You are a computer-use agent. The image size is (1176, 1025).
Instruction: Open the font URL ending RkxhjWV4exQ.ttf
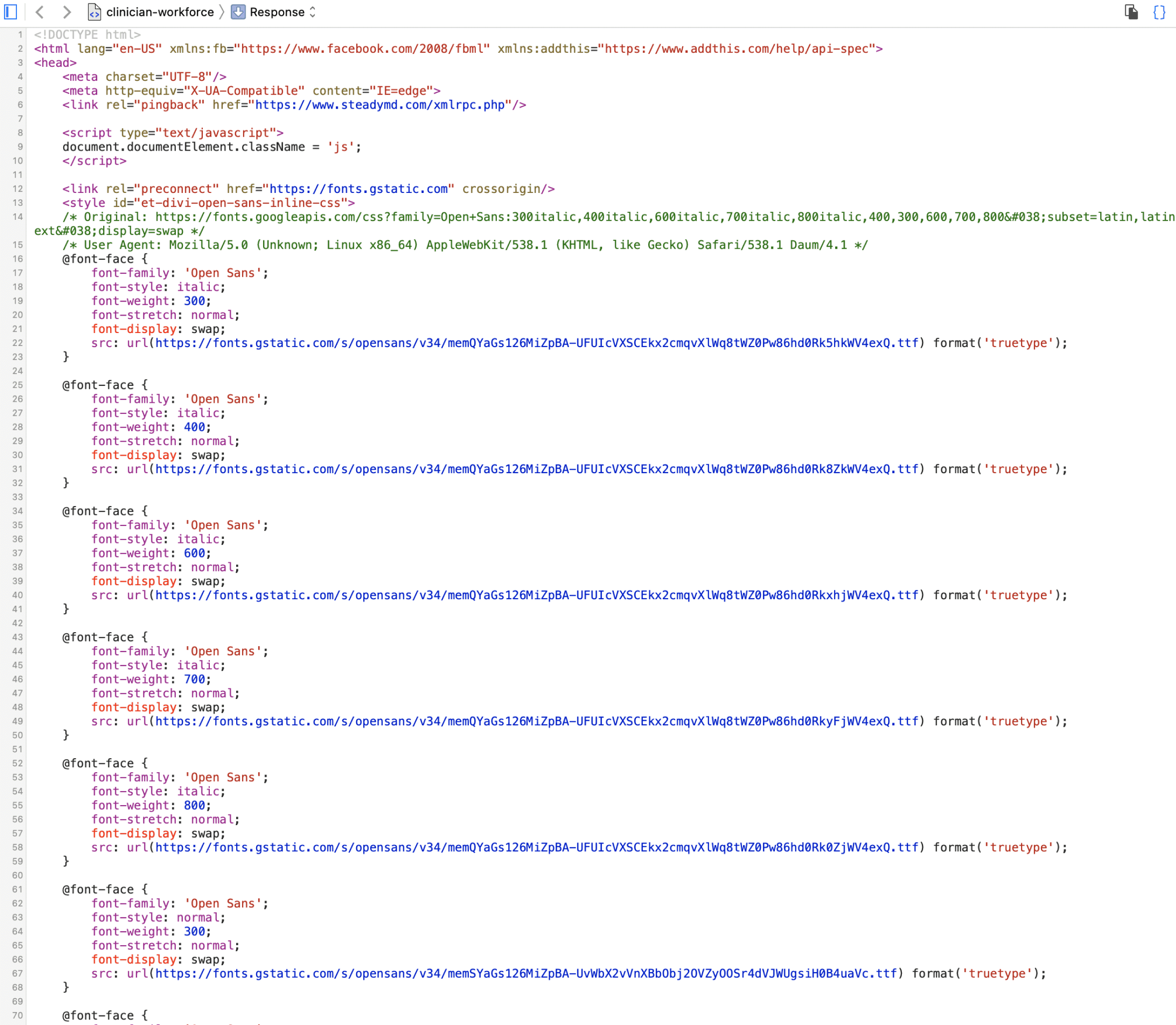pos(537,595)
